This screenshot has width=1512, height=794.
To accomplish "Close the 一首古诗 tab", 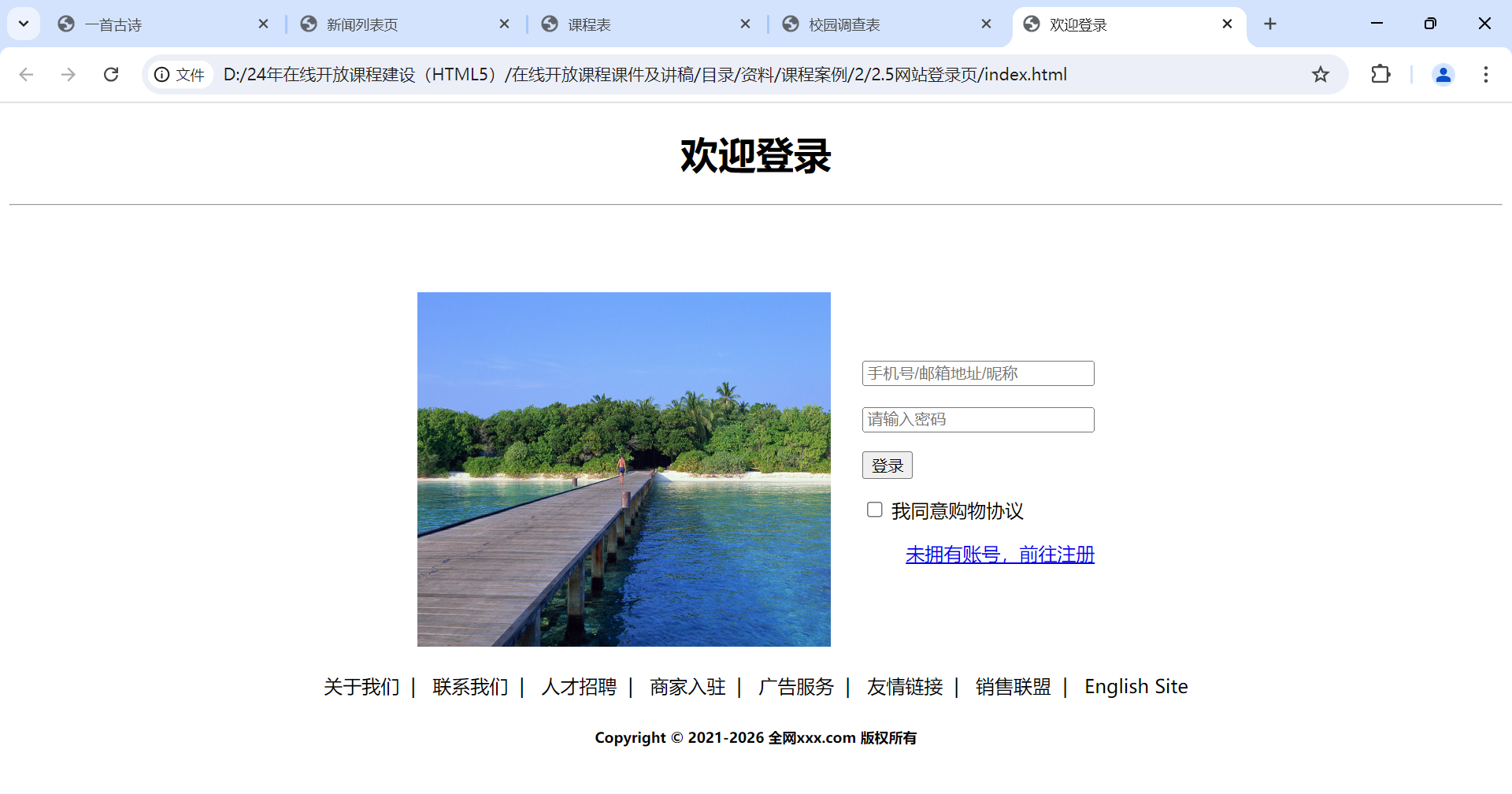I will tap(264, 24).
